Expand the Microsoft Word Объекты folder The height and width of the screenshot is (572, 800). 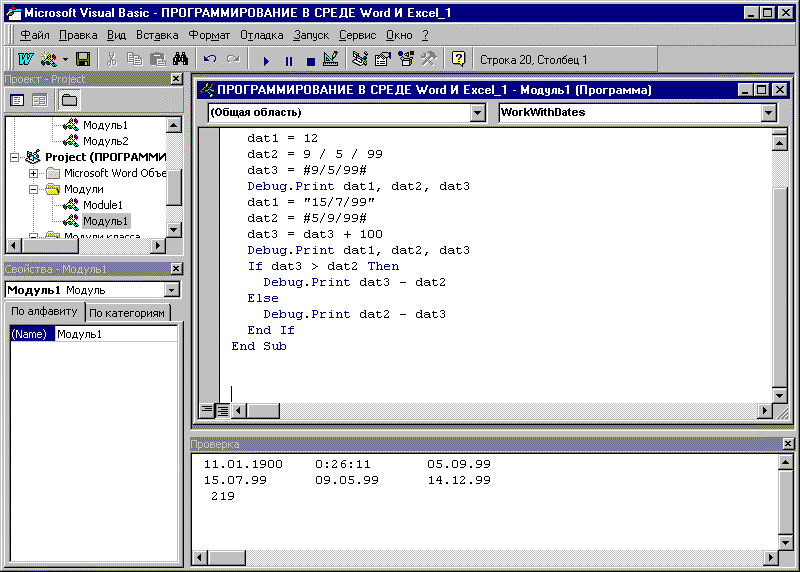[x=33, y=173]
